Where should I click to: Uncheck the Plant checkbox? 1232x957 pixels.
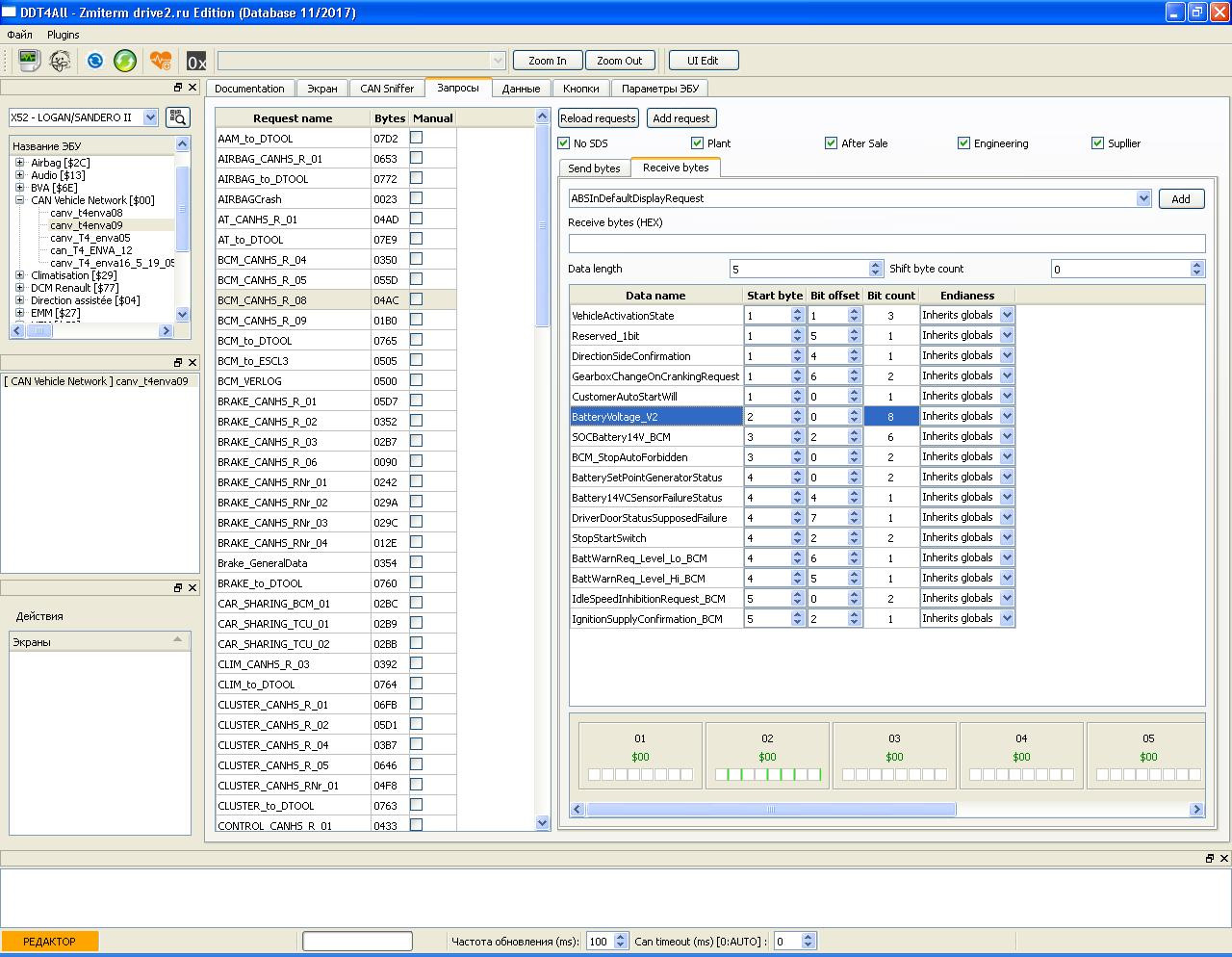[x=697, y=143]
